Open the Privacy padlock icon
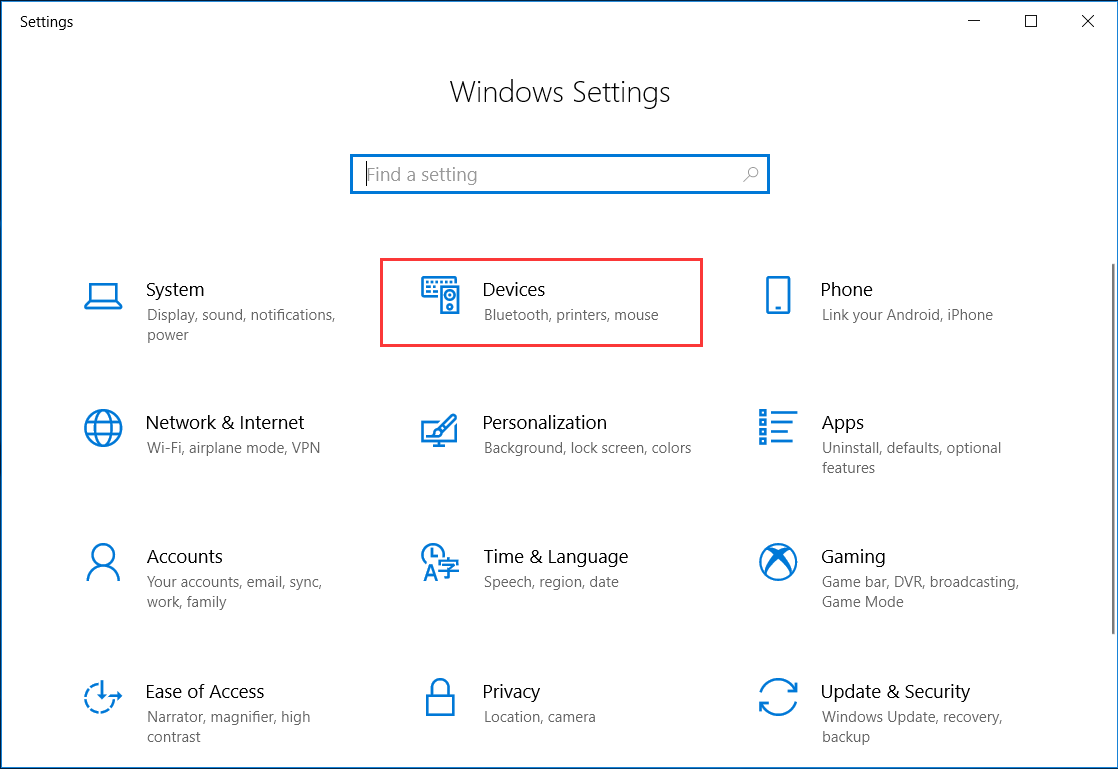This screenshot has width=1118, height=769. (440, 697)
